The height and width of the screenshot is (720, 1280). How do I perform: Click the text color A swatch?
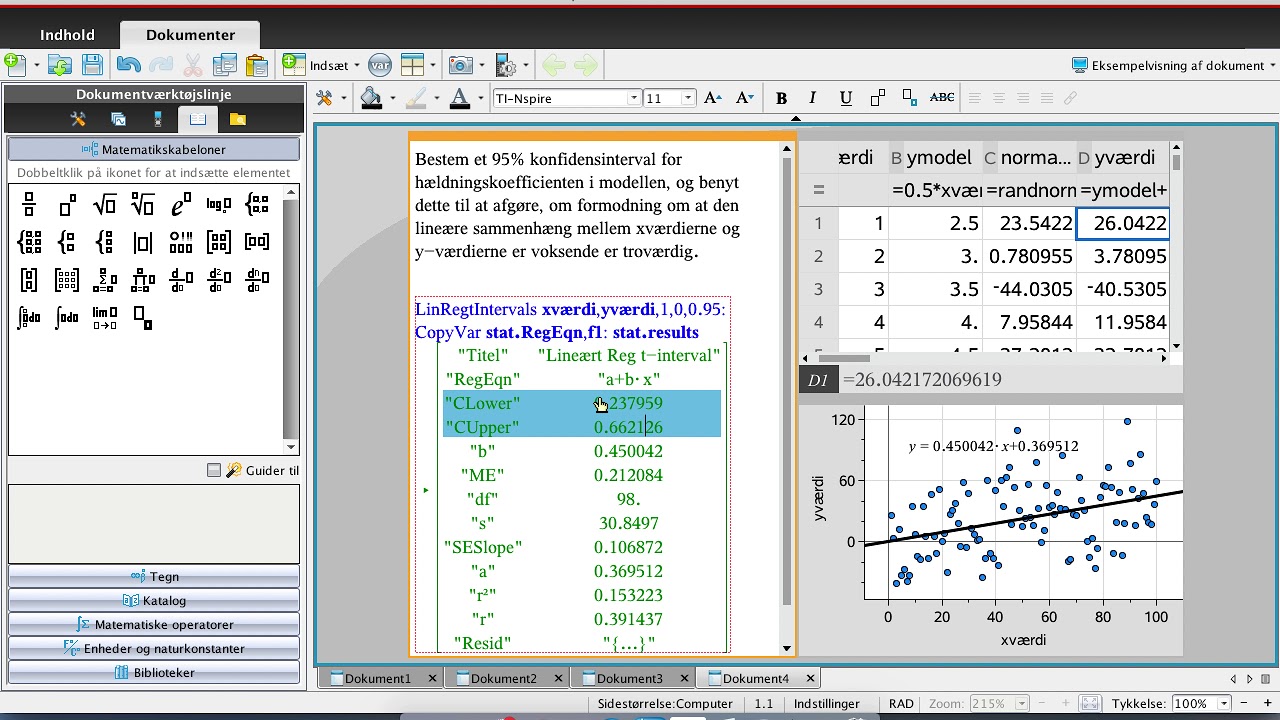459,98
